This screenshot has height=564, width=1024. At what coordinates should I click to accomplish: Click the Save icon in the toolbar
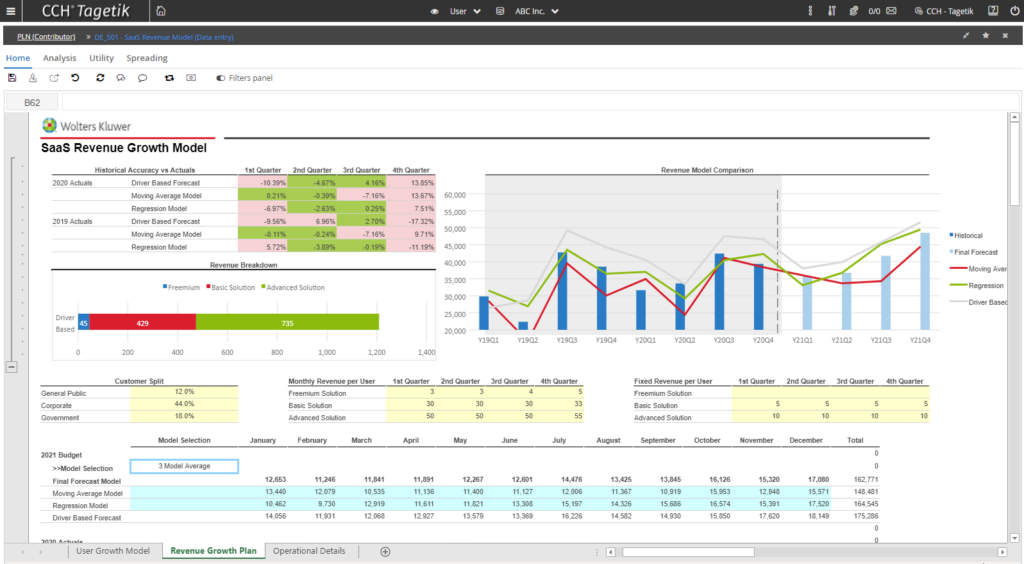(12, 78)
